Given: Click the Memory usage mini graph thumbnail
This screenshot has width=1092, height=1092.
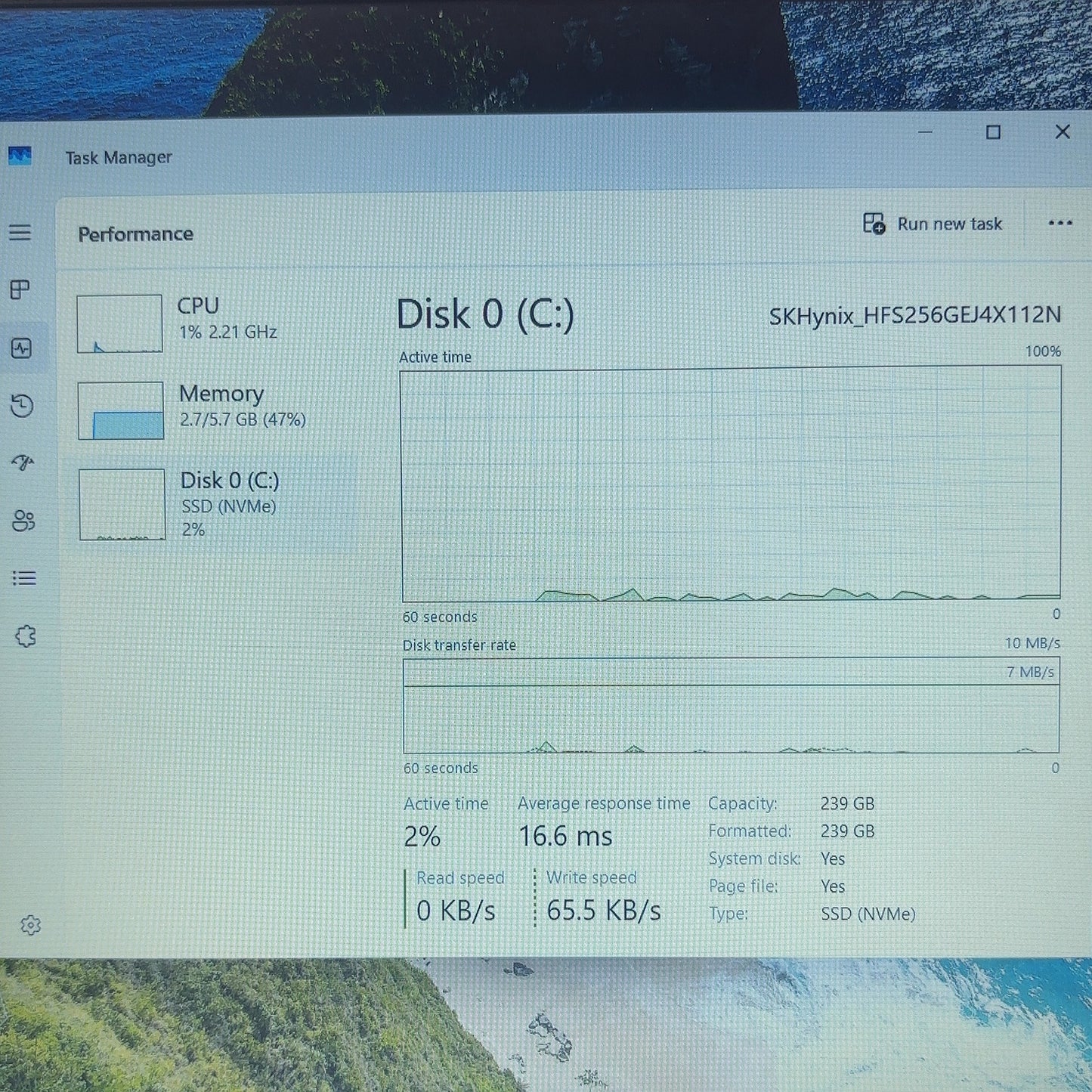Looking at the screenshot, I should [x=121, y=410].
